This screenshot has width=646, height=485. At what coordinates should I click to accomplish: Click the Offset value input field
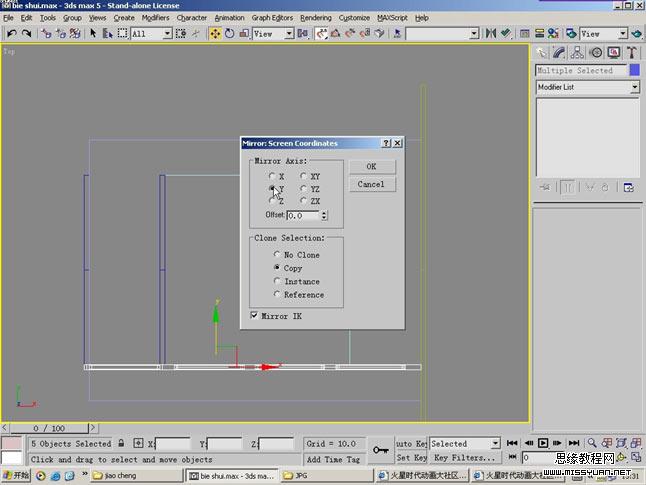click(303, 215)
